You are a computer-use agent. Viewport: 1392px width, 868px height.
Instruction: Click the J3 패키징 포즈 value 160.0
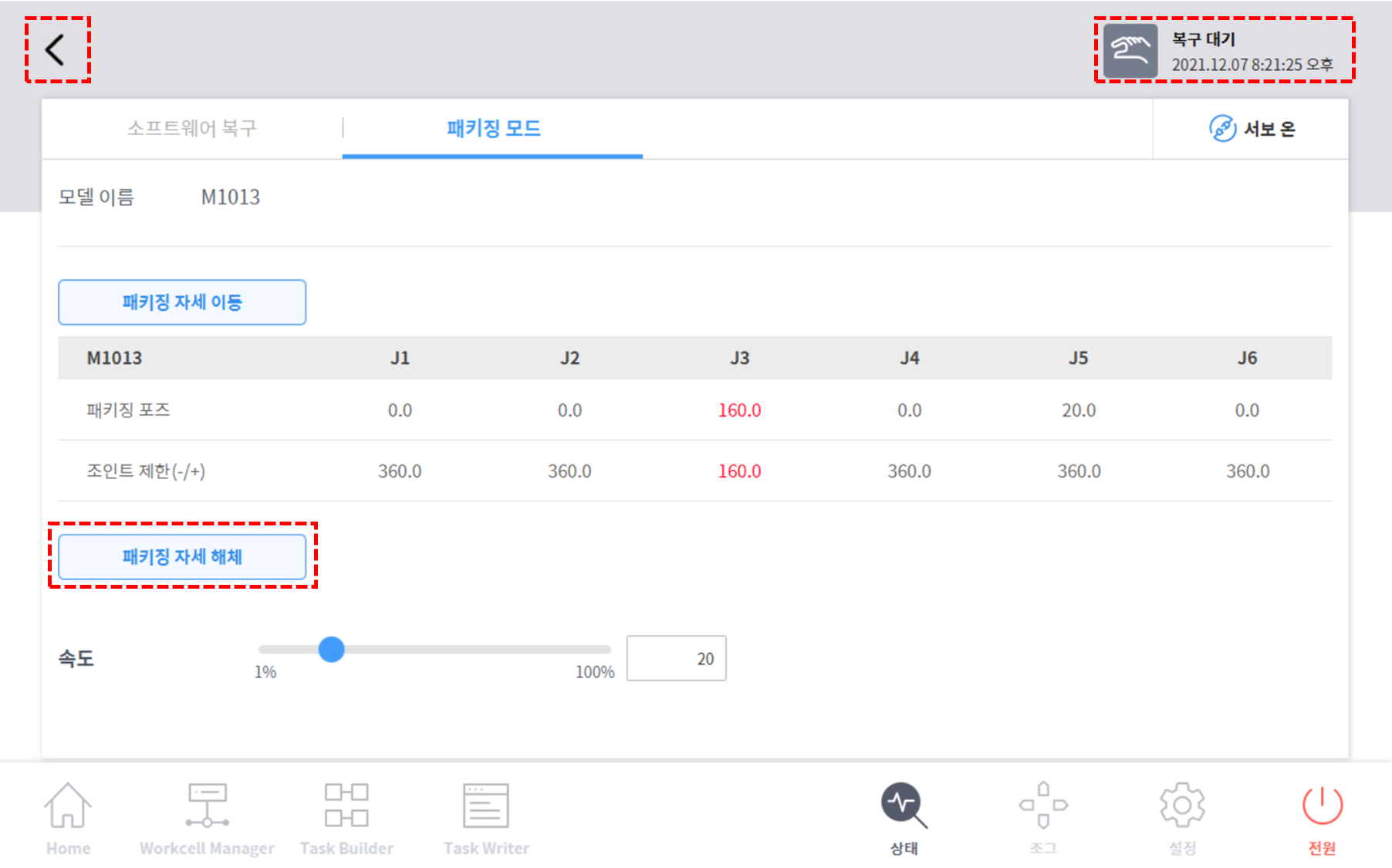pos(739,410)
